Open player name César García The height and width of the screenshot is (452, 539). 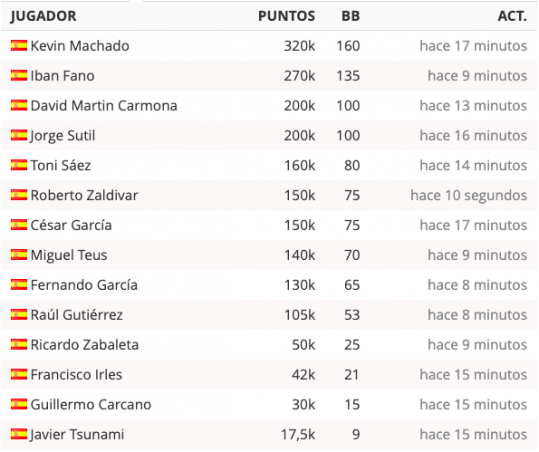tap(71, 225)
